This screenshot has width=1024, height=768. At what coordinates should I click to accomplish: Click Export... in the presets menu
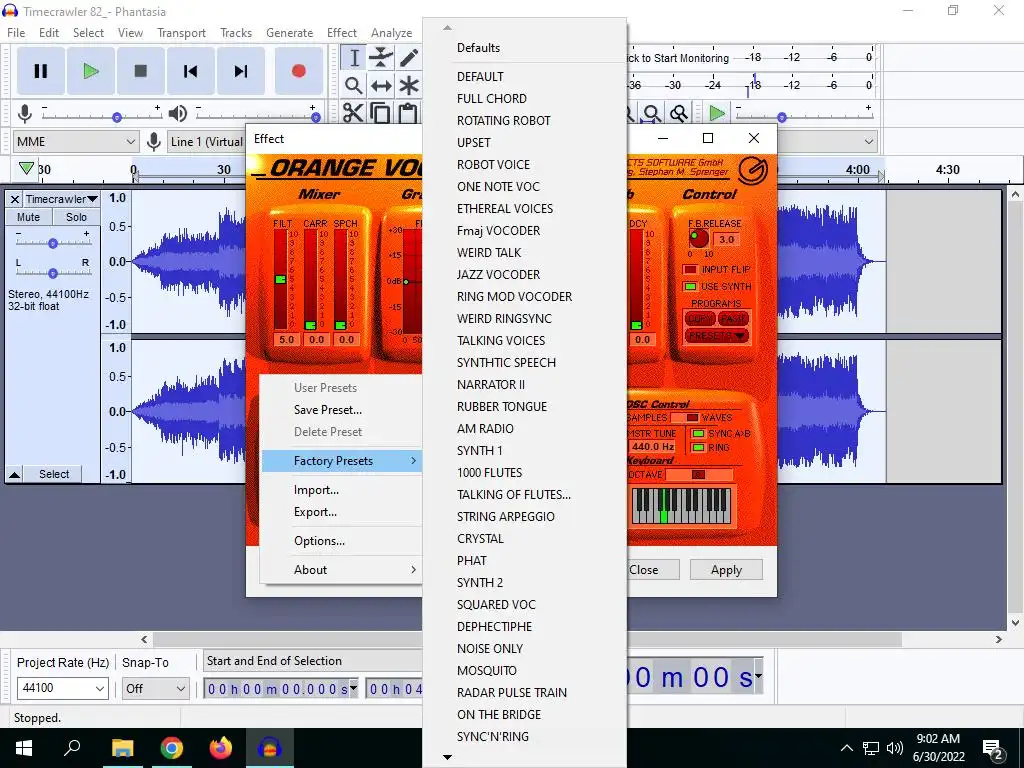[315, 511]
